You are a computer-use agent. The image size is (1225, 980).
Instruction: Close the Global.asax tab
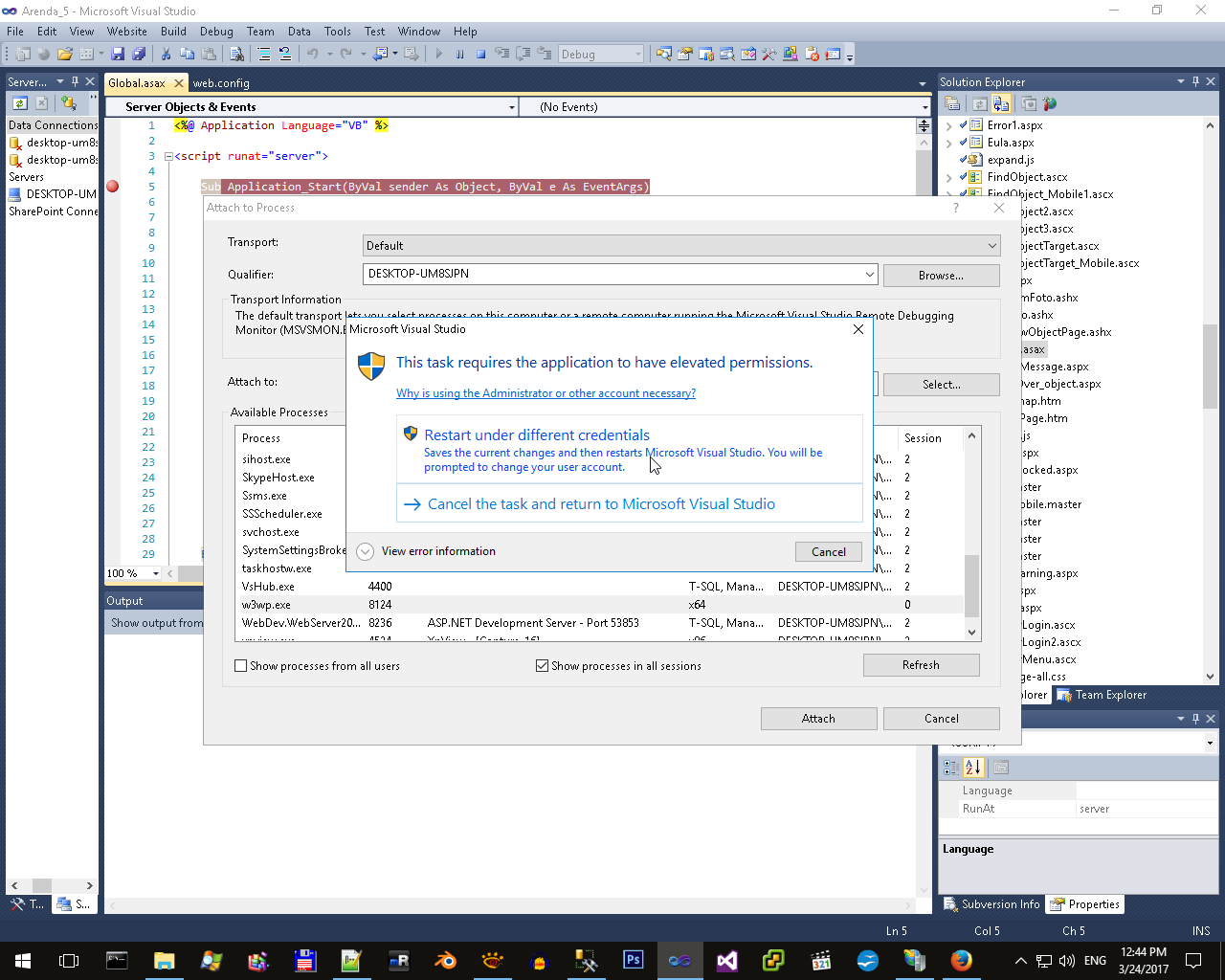click(178, 83)
